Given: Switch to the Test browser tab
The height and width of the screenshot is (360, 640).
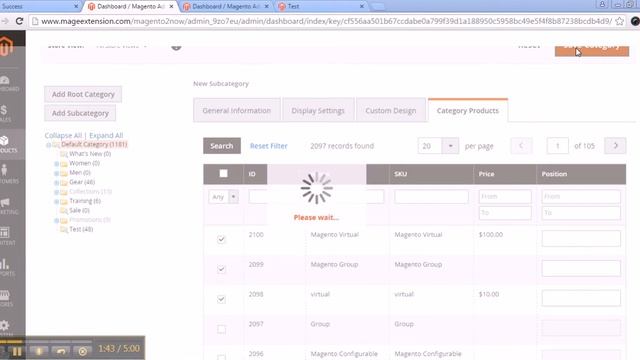Looking at the screenshot, I should (321, 7).
